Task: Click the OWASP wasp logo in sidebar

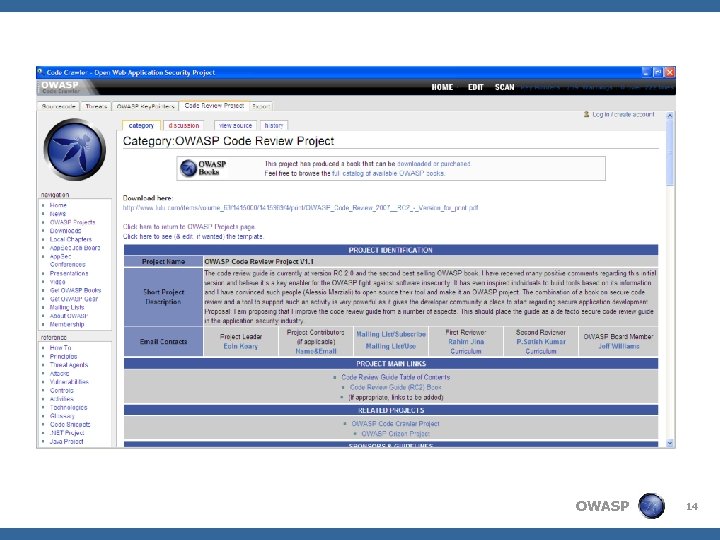Action: [x=74, y=149]
